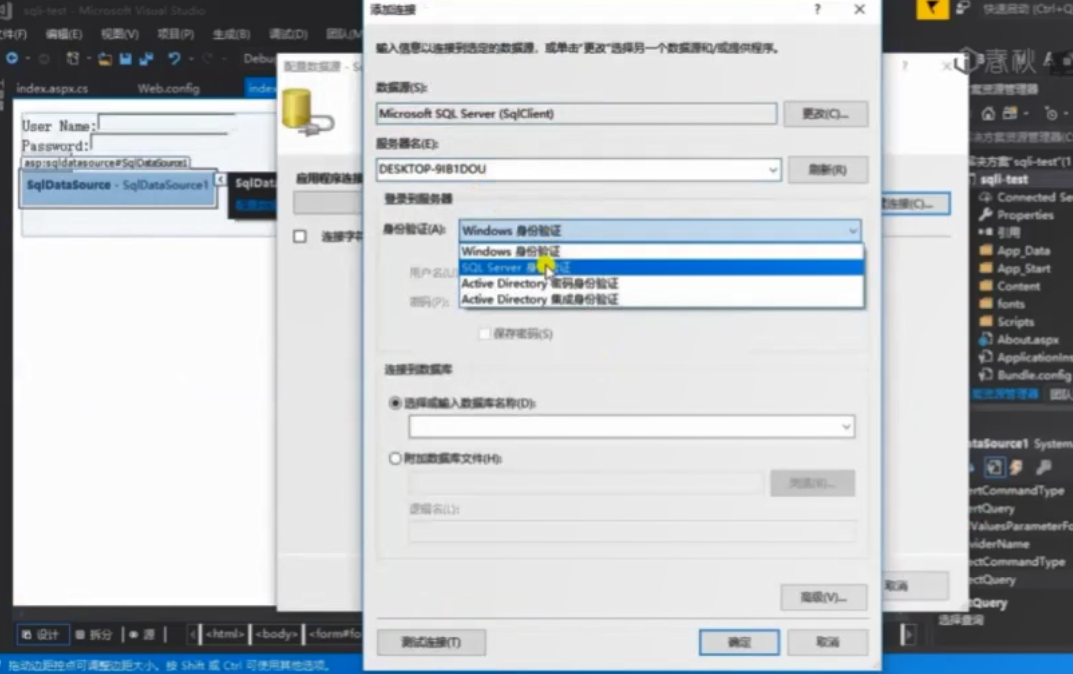The width and height of the screenshot is (1073, 674).
Task: Toggle the connection string checkbox in configure dialog
Action: coord(300,237)
